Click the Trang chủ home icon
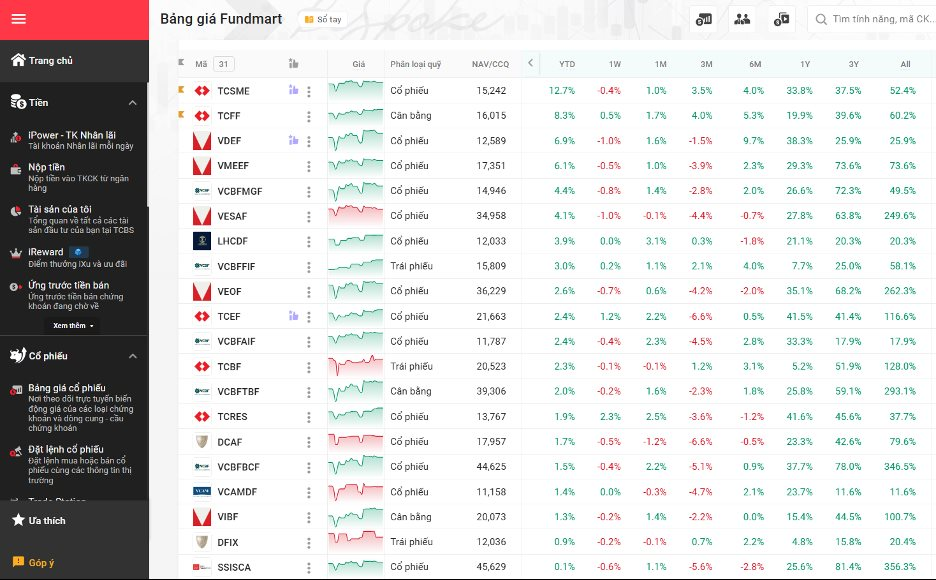 18,60
